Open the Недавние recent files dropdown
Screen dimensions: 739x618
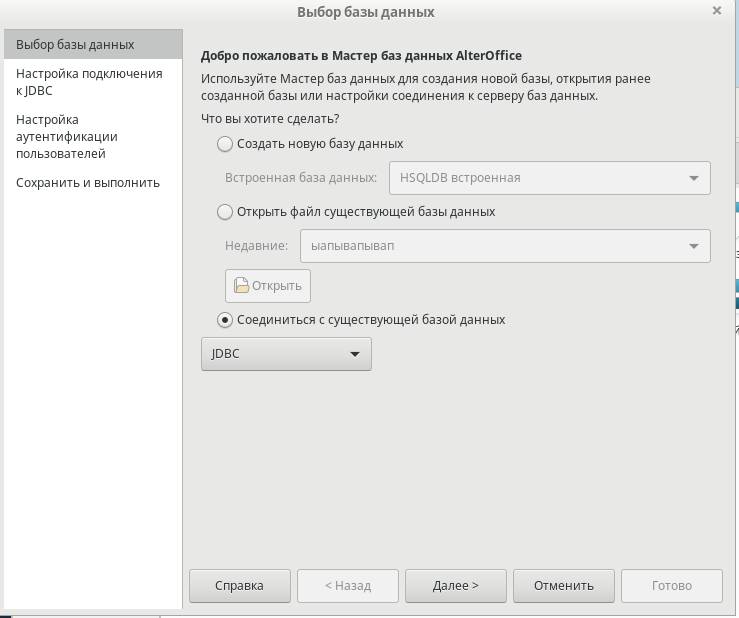tap(505, 246)
